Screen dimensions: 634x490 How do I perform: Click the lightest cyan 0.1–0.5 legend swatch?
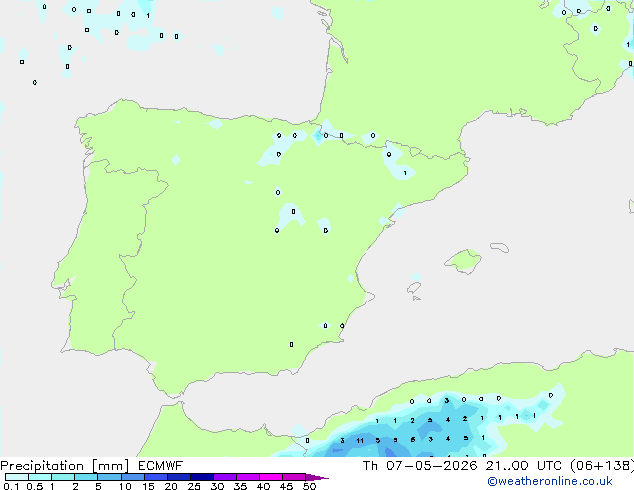pos(17,477)
